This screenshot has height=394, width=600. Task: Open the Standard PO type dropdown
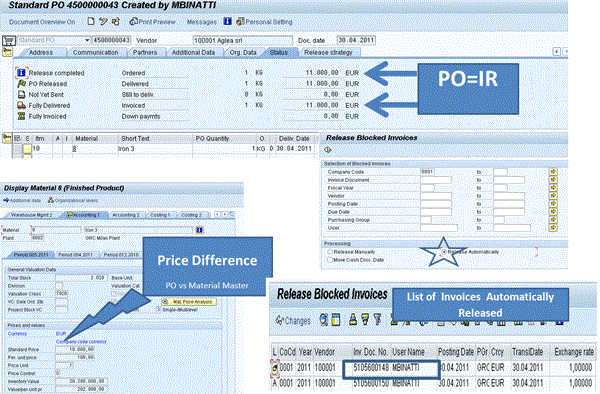pos(87,40)
